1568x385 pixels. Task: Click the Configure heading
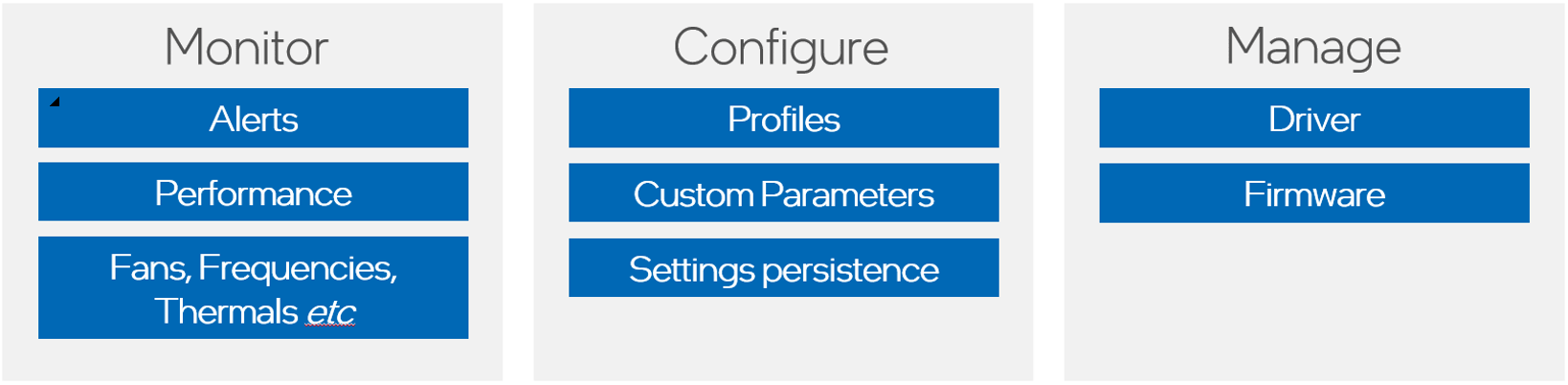coord(780,47)
